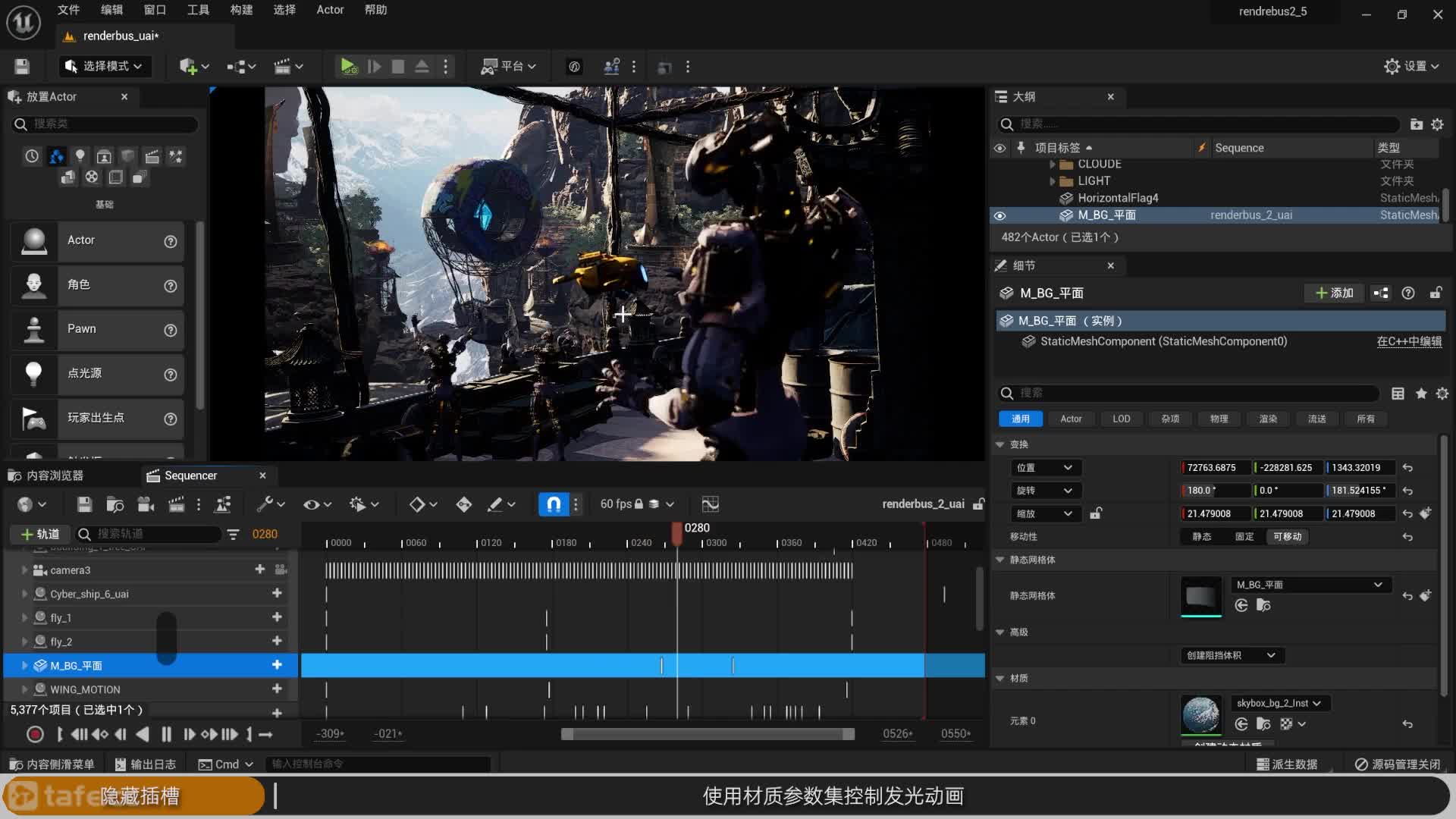This screenshot has width=1456, height=819.
Task: Select the Lights category icon in Place Actors
Action: [x=80, y=156]
